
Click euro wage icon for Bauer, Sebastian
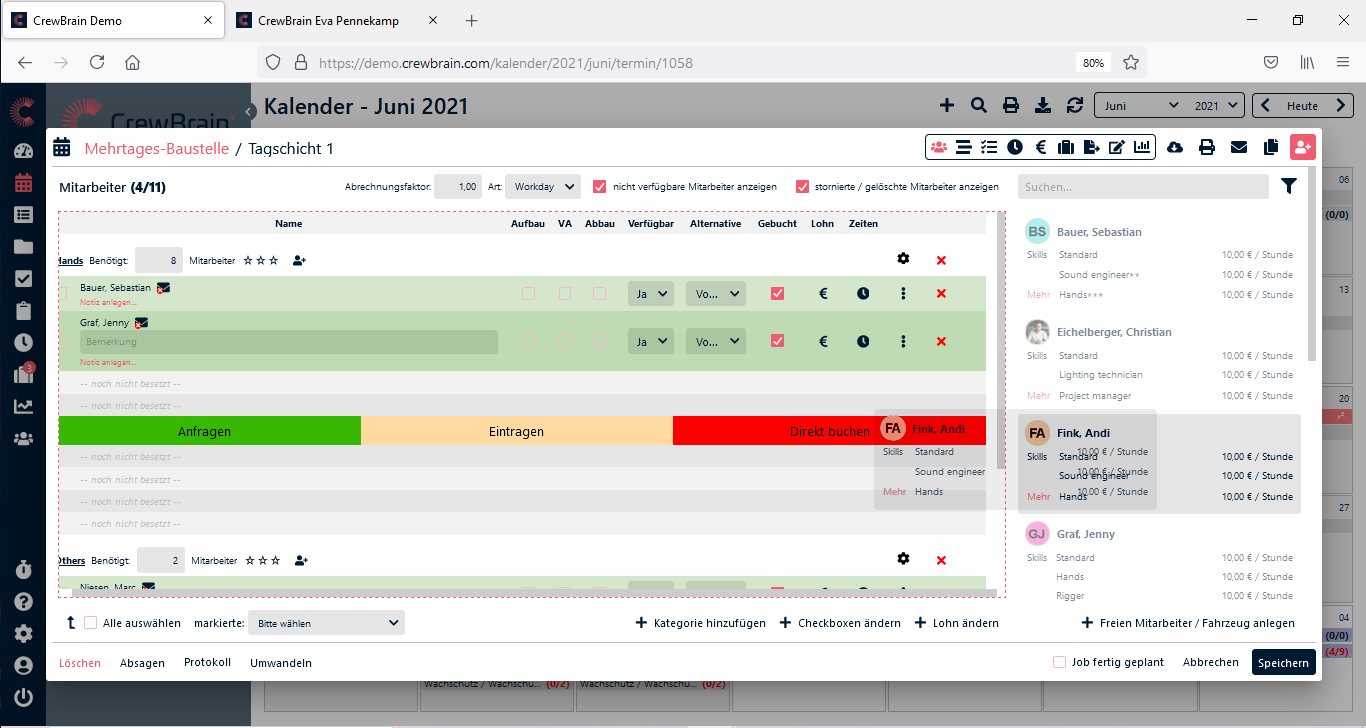coord(824,294)
